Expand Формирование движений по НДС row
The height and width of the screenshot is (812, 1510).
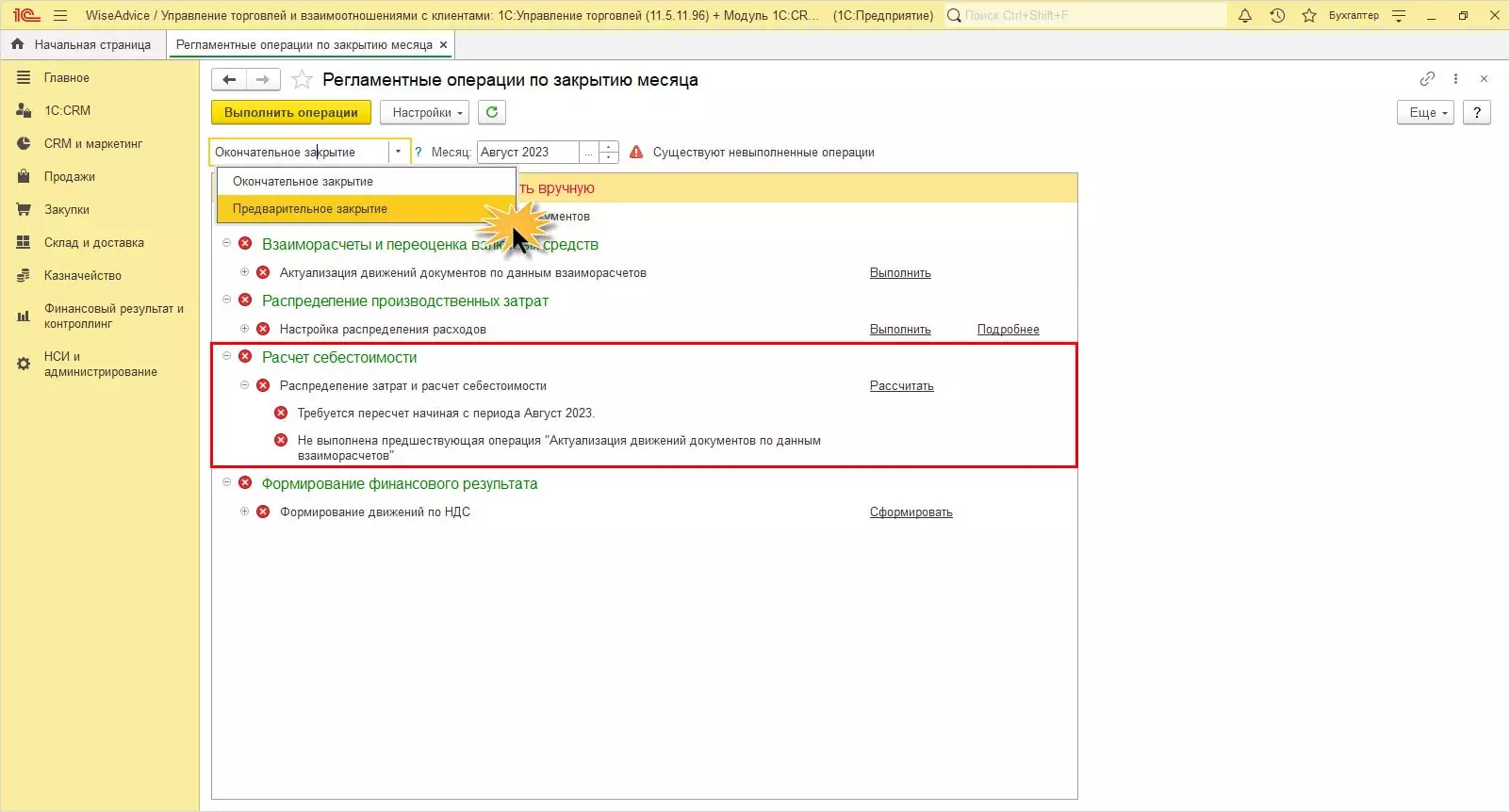[x=244, y=512]
